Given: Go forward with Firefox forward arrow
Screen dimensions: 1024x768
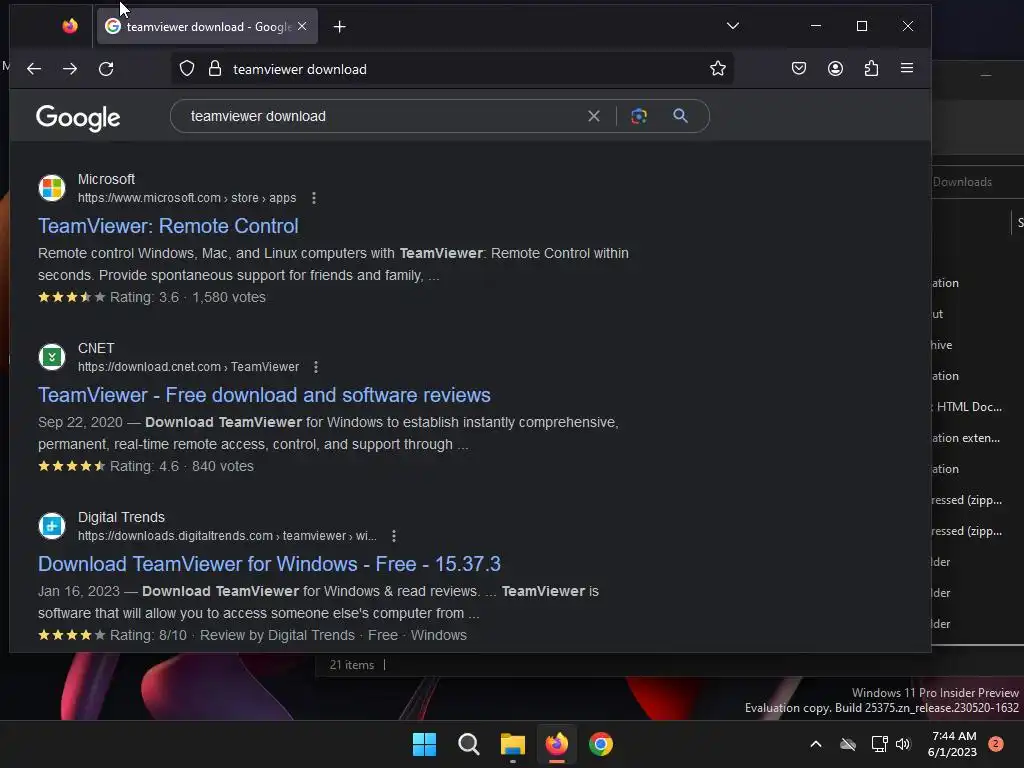Looking at the screenshot, I should tap(70, 69).
